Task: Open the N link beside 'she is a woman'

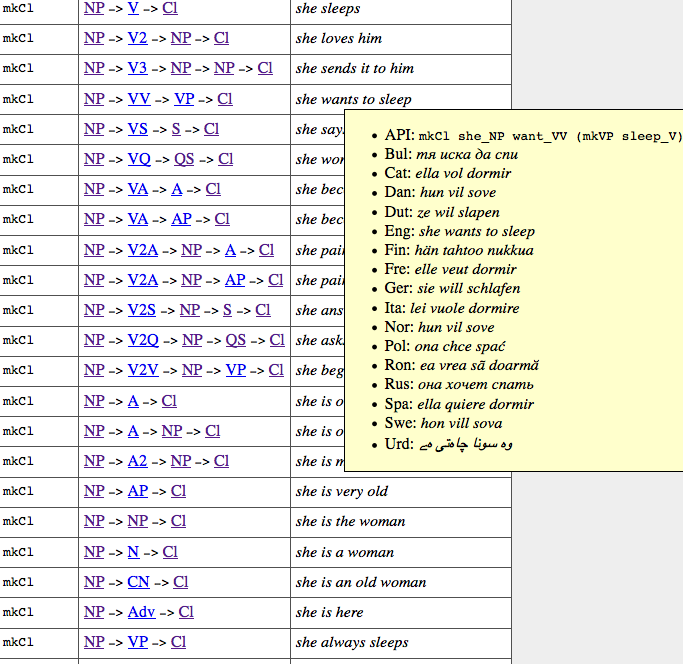Action: [x=133, y=552]
